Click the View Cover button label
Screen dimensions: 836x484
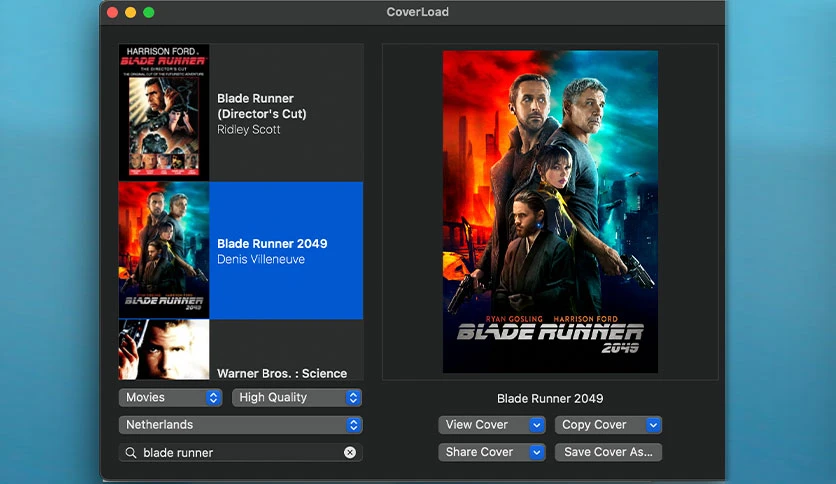click(x=477, y=425)
